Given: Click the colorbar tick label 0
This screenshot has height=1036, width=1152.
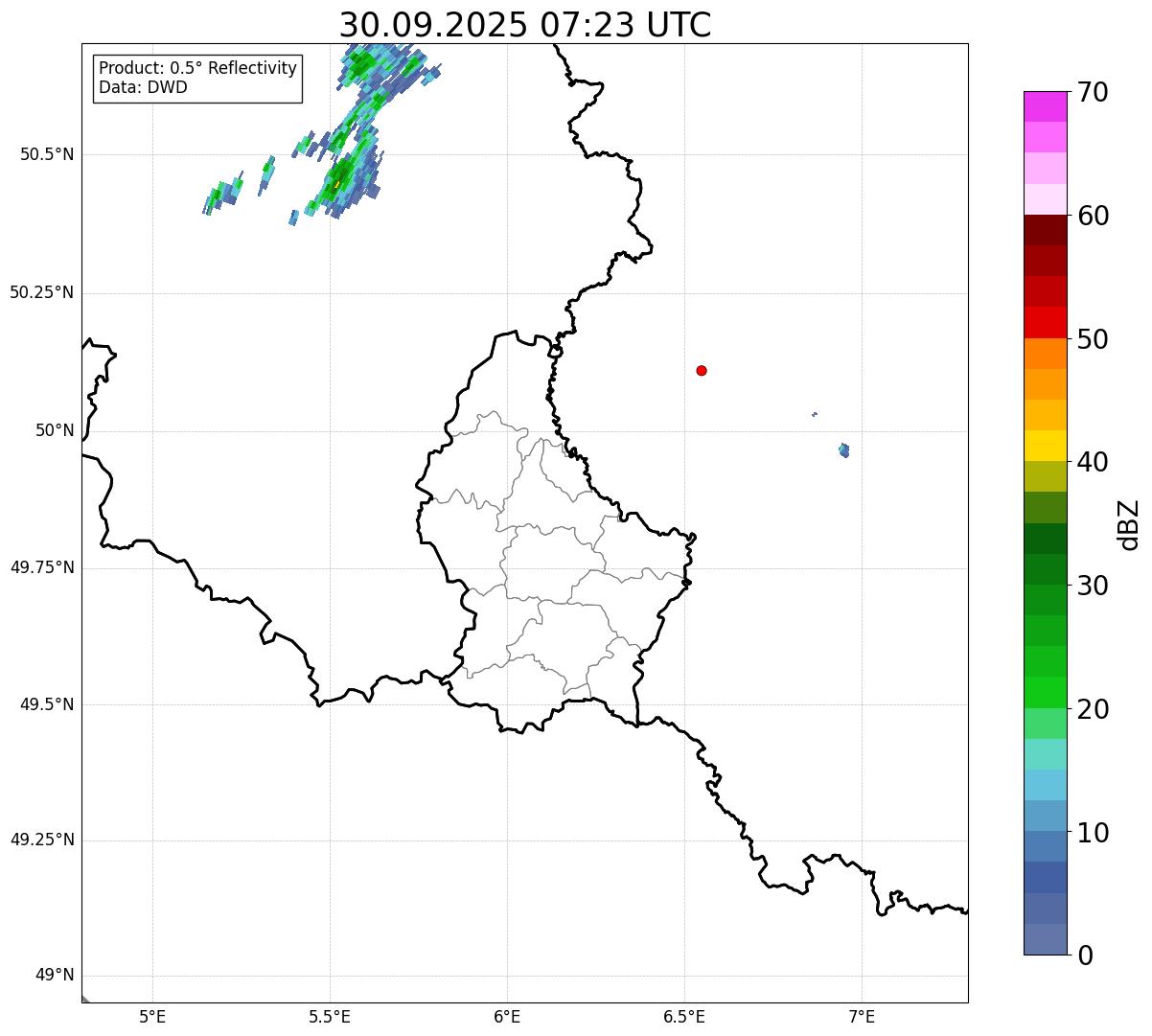Looking at the screenshot, I should coord(1085,955).
